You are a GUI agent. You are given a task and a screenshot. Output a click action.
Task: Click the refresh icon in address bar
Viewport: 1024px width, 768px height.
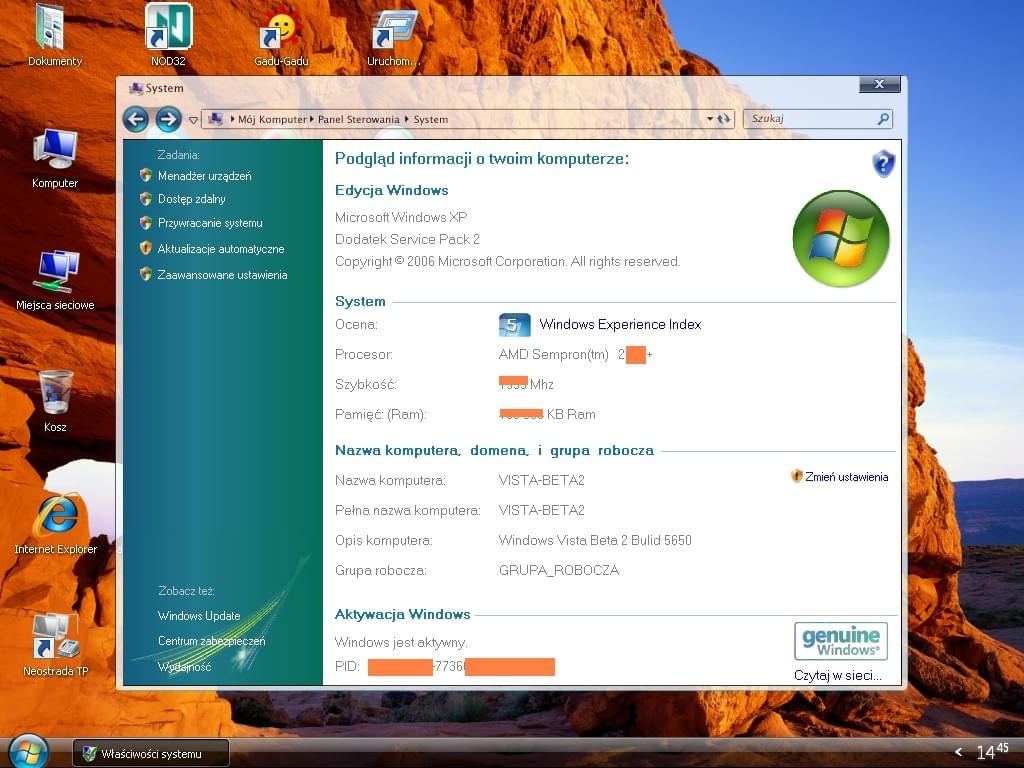click(724, 119)
